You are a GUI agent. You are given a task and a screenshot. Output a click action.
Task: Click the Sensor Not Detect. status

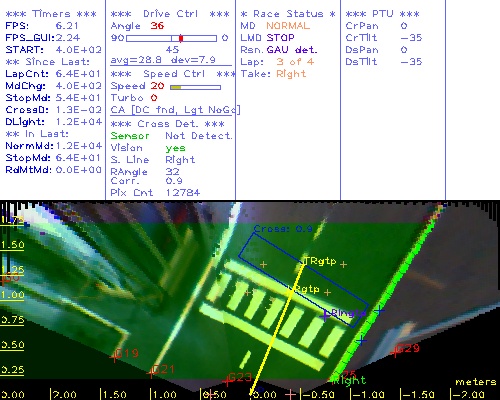(199, 136)
